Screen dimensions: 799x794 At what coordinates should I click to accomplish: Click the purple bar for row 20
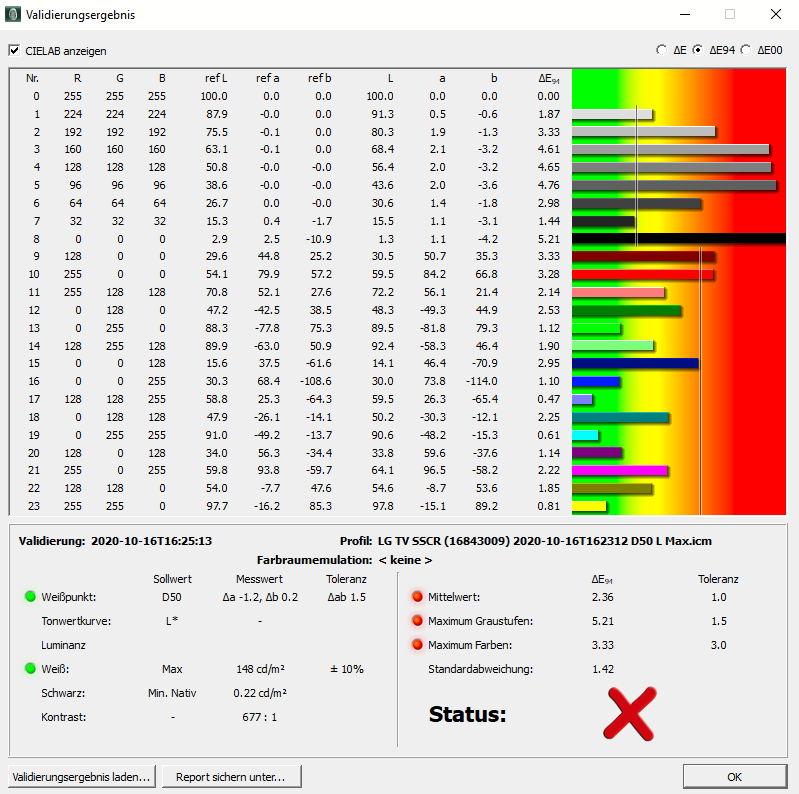coord(597,453)
